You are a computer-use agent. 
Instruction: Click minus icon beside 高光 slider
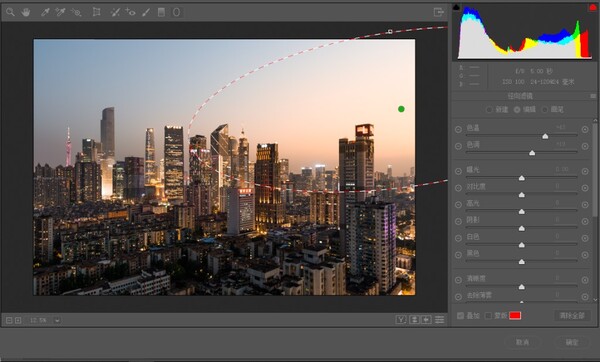(458, 205)
